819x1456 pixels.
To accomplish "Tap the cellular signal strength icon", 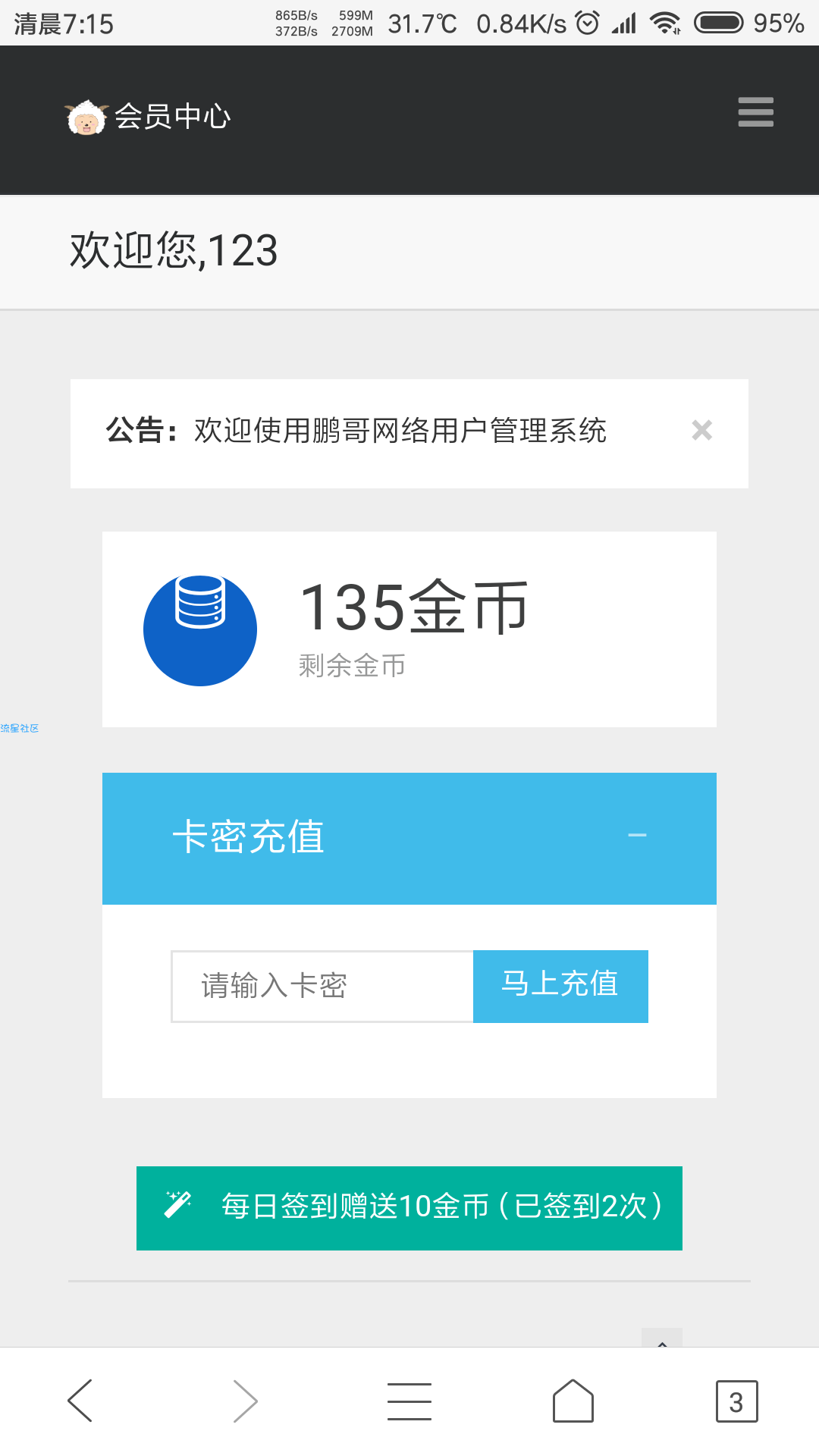I will click(x=624, y=24).
